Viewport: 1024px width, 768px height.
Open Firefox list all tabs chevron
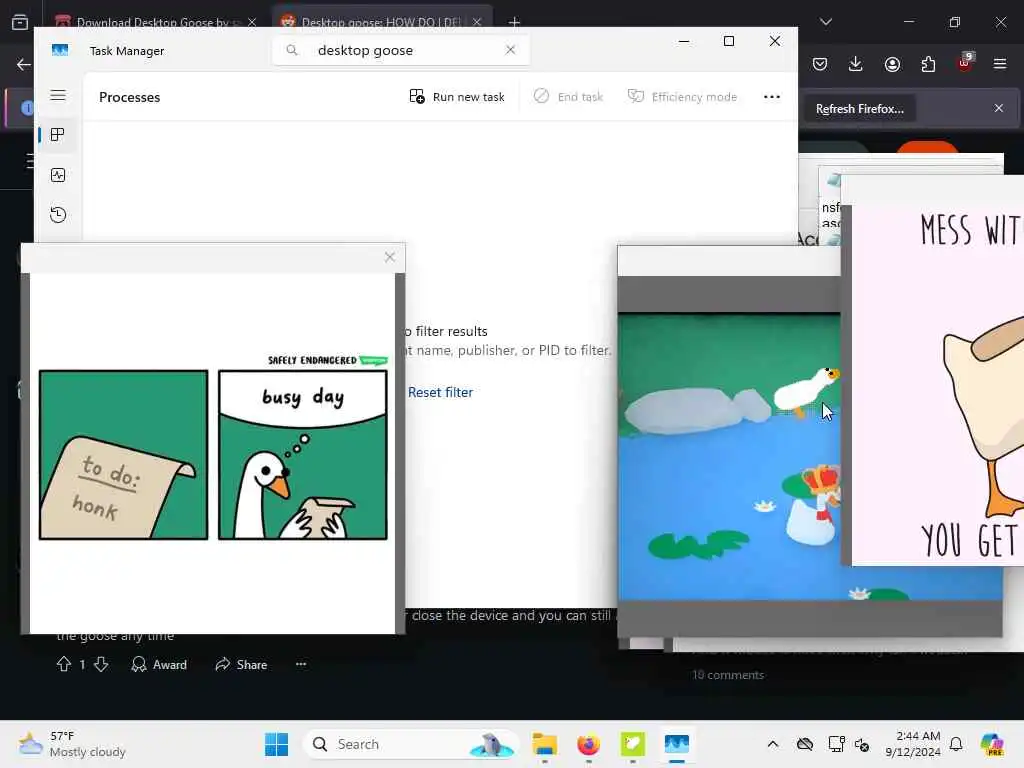tap(825, 22)
